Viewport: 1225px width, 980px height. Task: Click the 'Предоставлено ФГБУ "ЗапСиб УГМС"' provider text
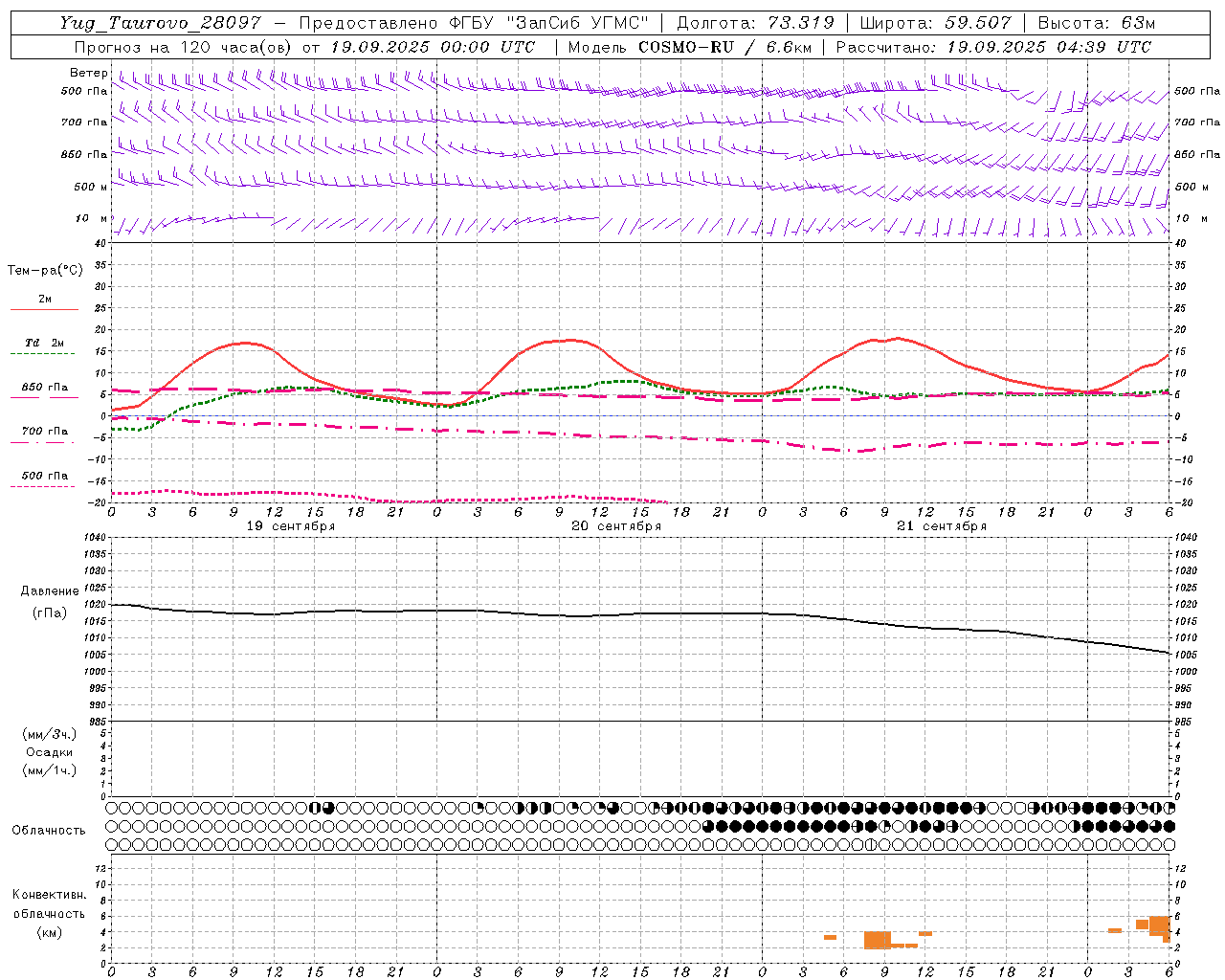pyautogui.click(x=474, y=23)
